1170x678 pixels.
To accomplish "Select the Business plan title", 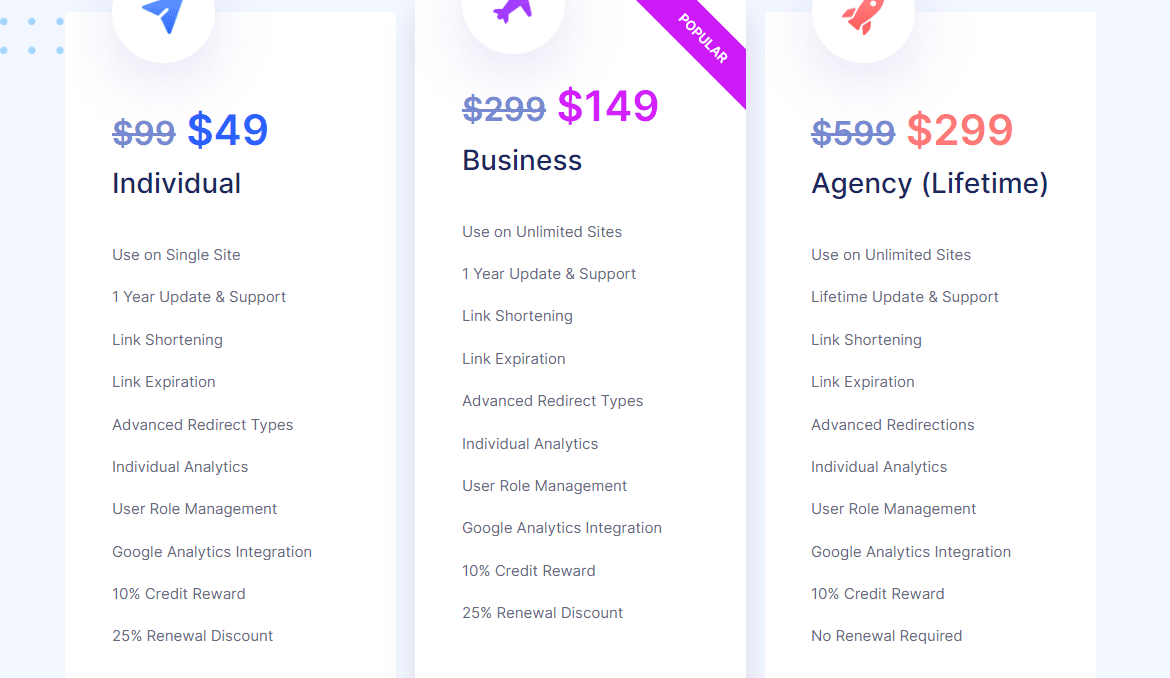I will pyautogui.click(x=521, y=160).
